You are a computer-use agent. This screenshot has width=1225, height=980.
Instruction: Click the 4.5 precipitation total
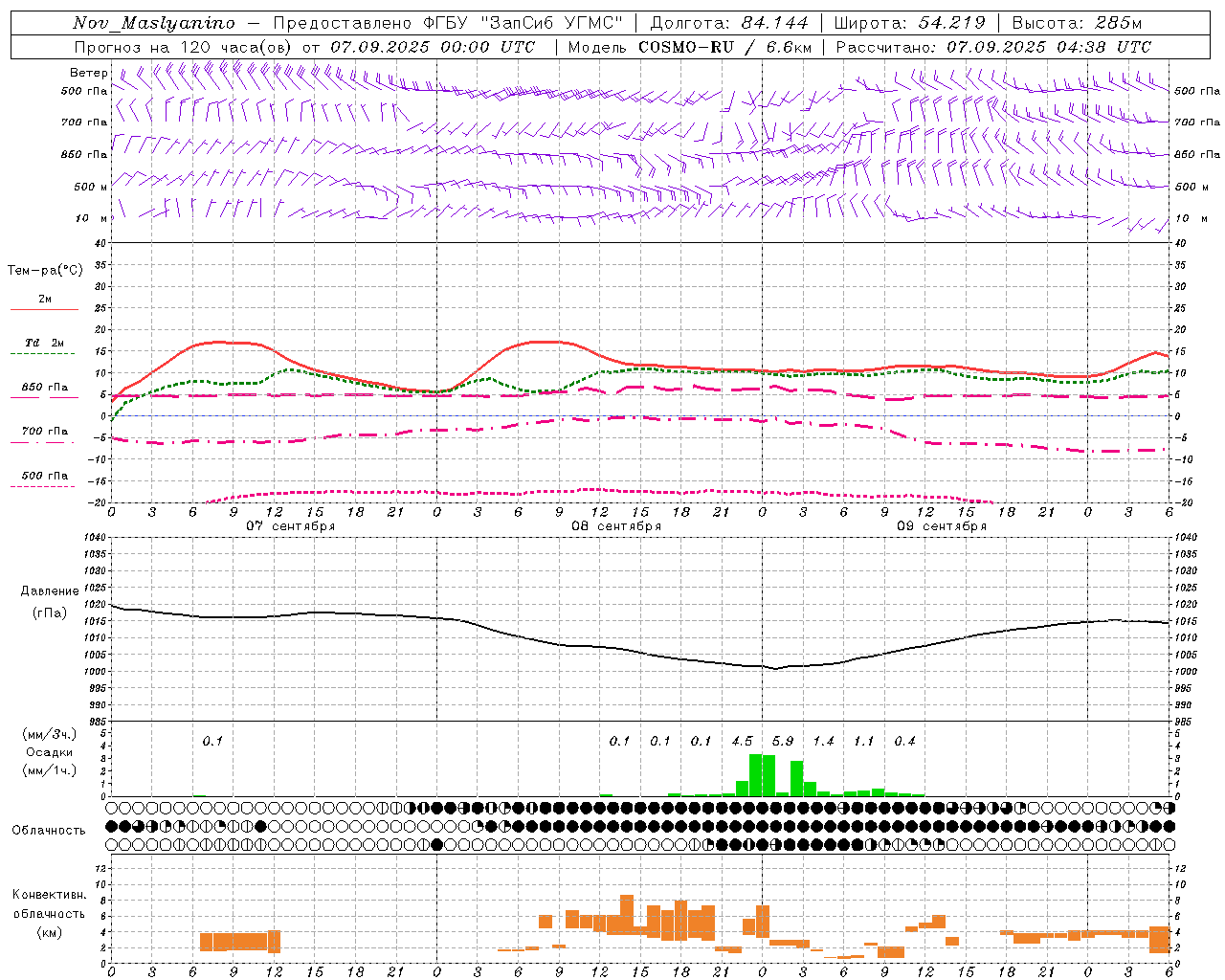(742, 741)
